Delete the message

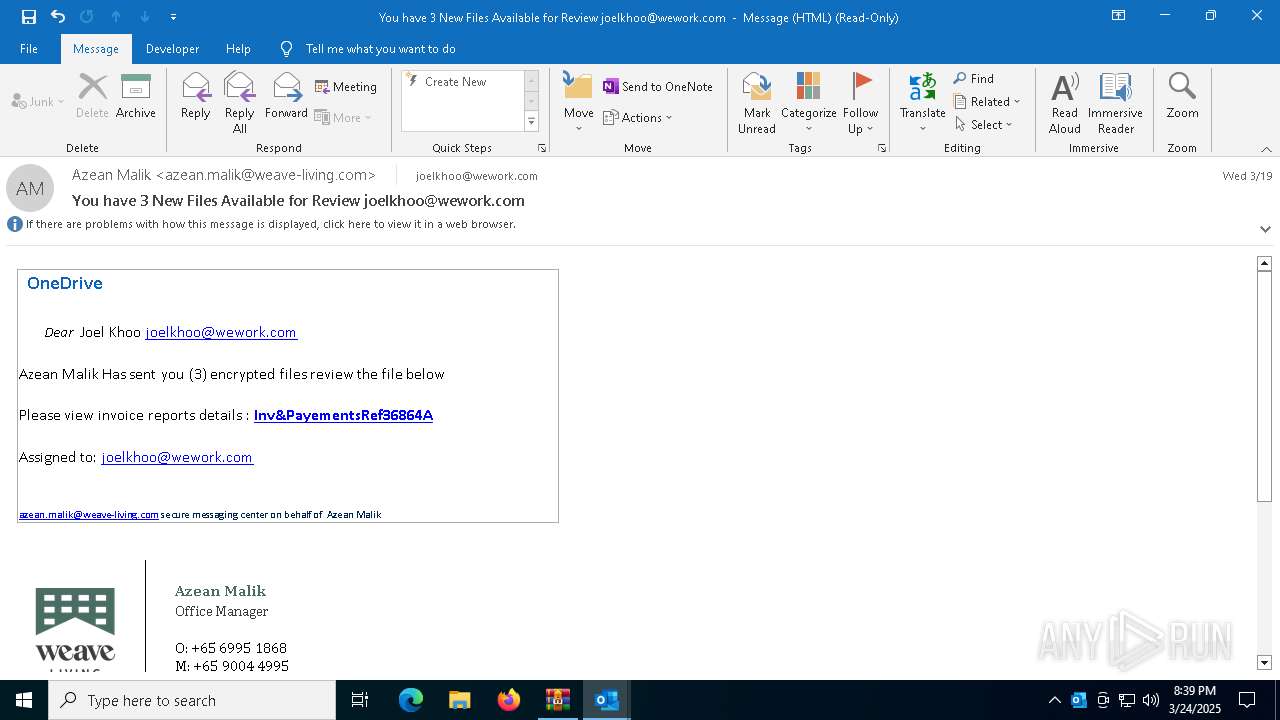[x=92, y=97]
